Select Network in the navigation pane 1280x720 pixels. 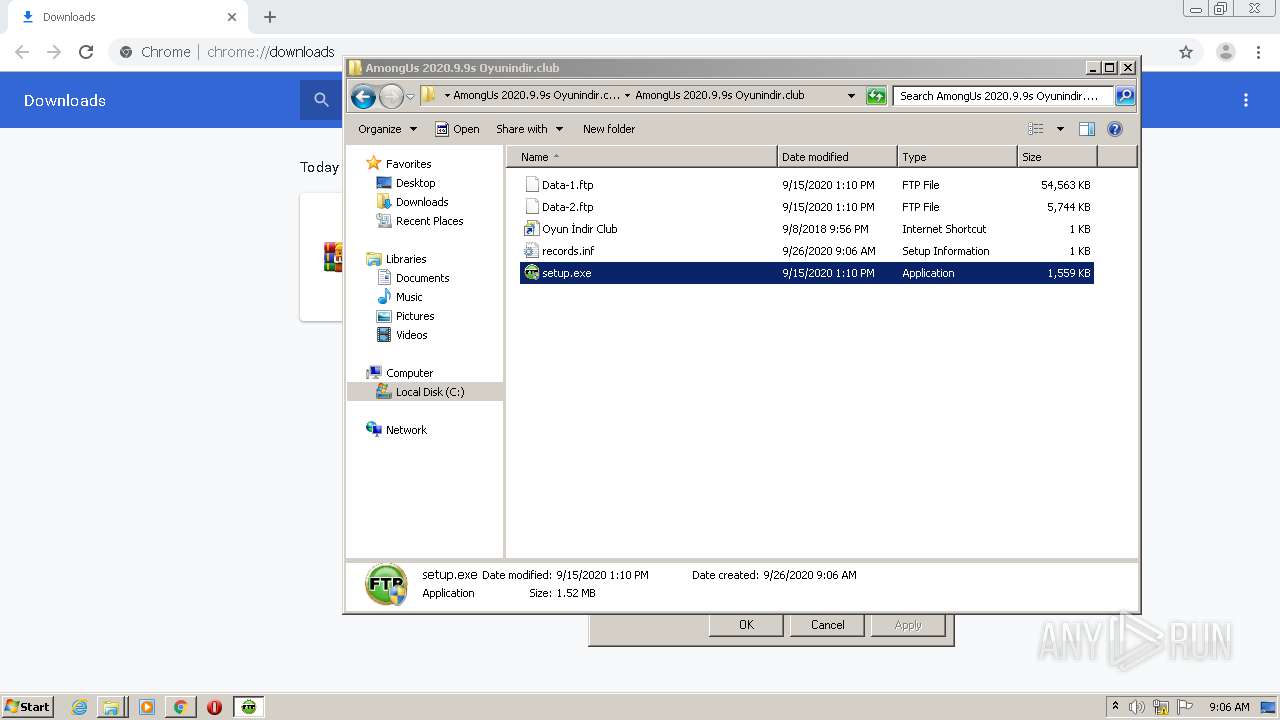click(397, 430)
